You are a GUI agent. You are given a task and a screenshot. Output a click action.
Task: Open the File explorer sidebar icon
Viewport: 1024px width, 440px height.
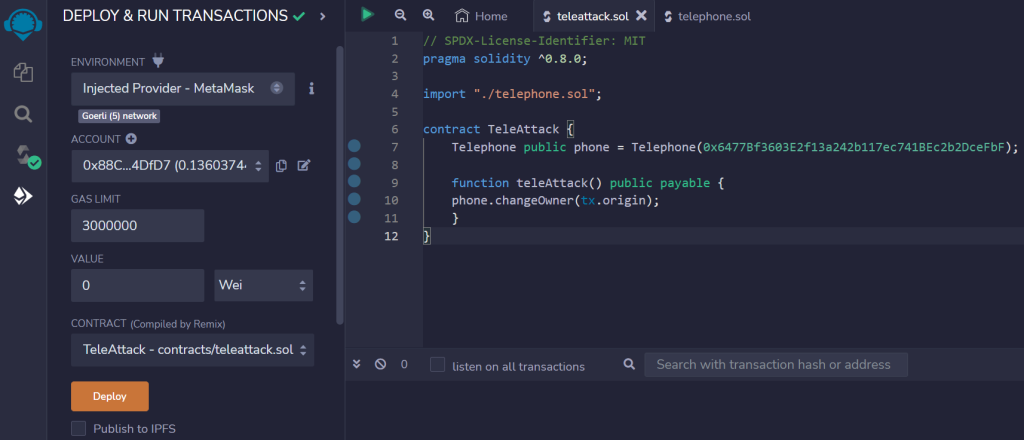(x=23, y=72)
